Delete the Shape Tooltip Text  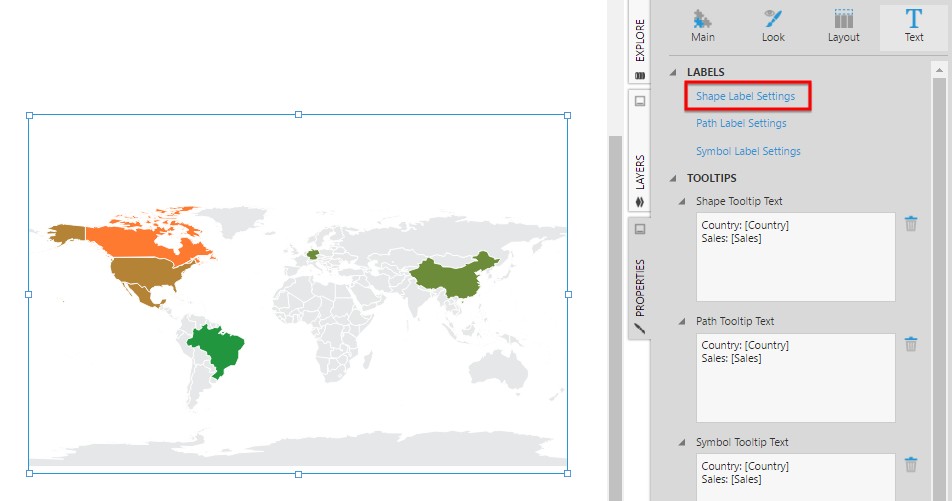pos(910,223)
